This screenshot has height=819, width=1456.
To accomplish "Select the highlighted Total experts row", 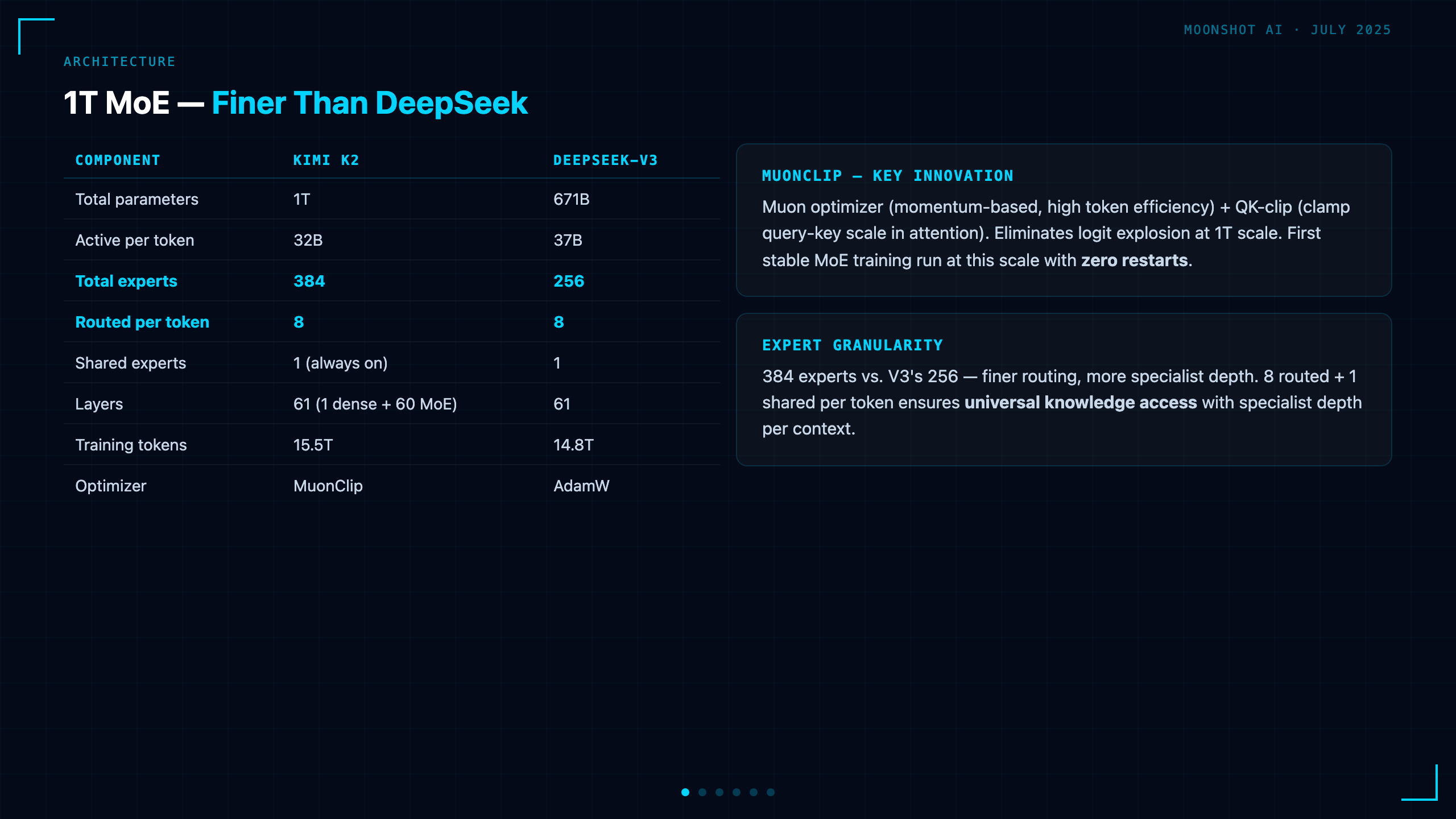I will [x=392, y=281].
